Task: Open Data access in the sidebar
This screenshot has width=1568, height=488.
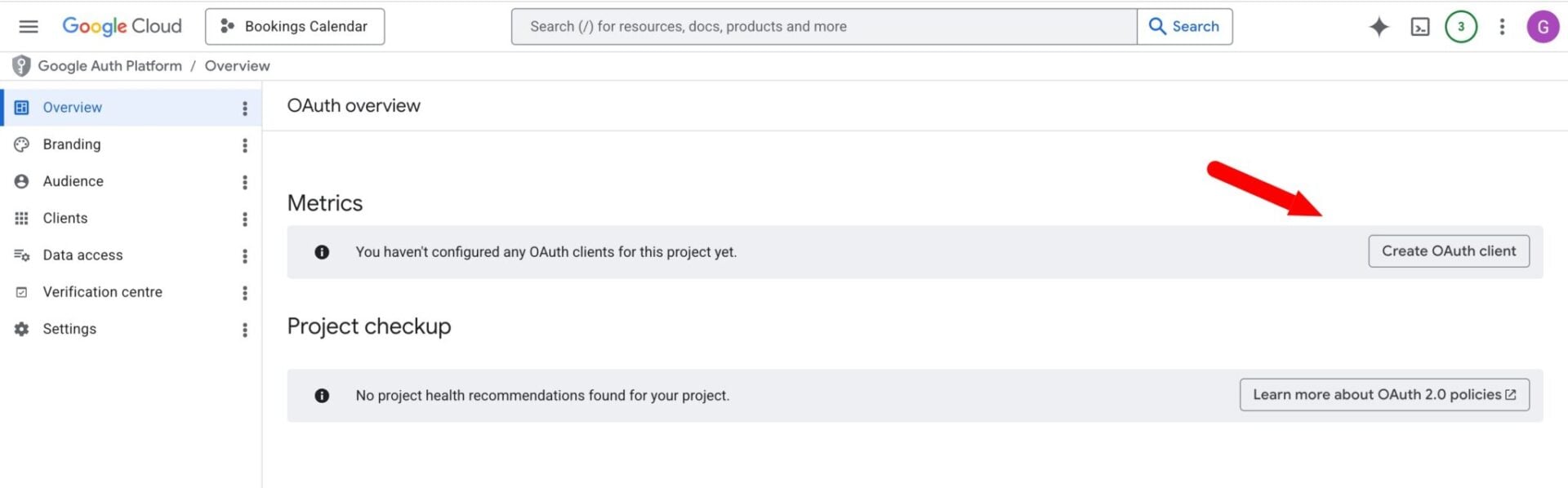Action: (131, 255)
